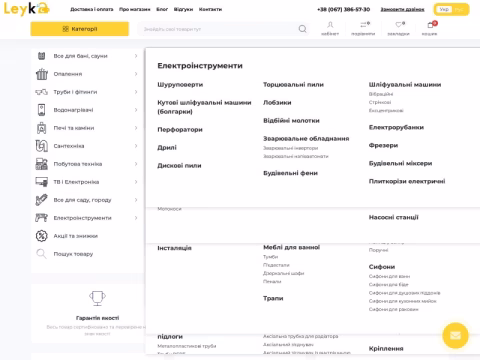Click the Електроінструменти sidebar icon

[x=42, y=218]
